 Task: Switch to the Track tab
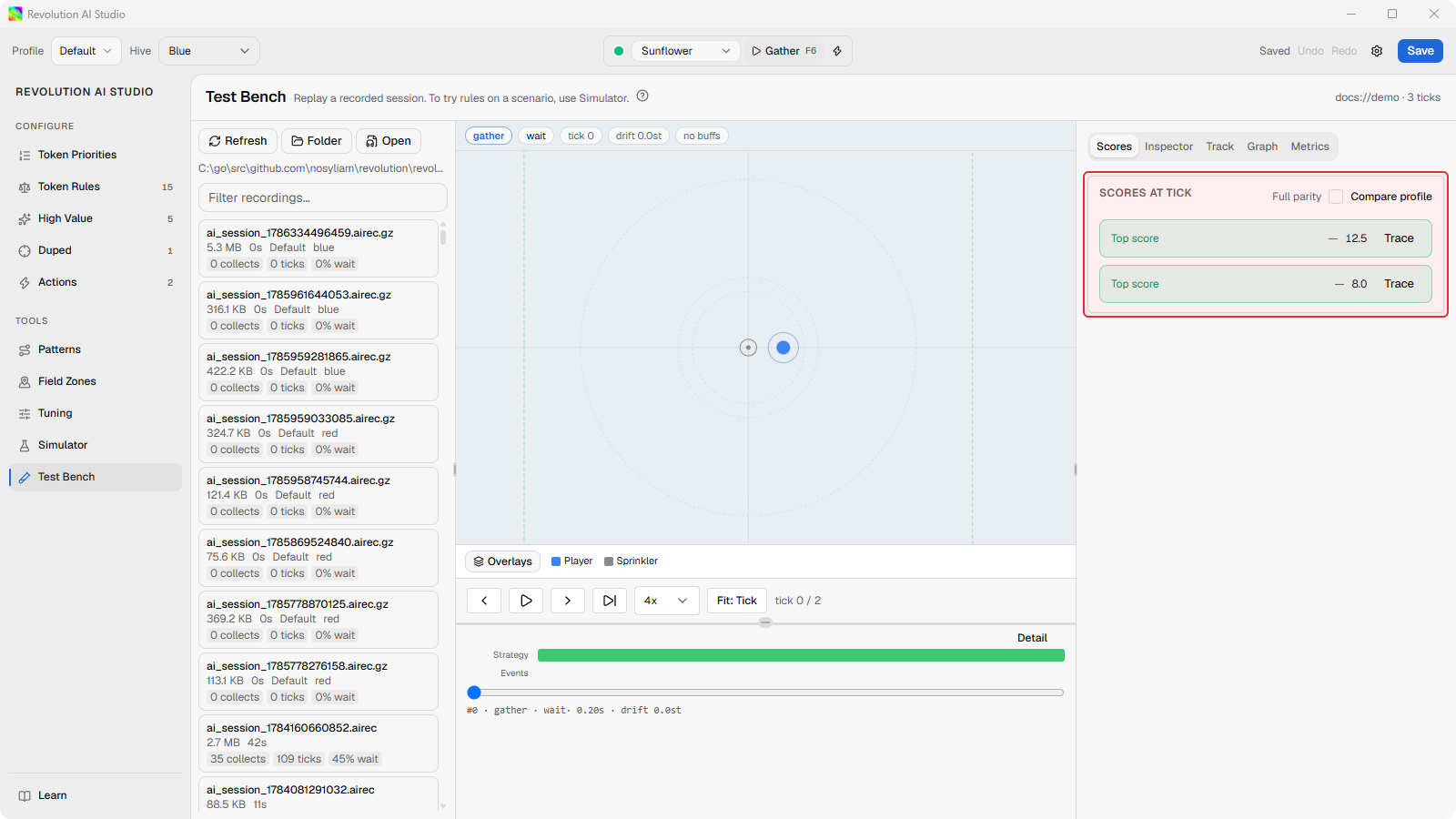tap(1219, 147)
